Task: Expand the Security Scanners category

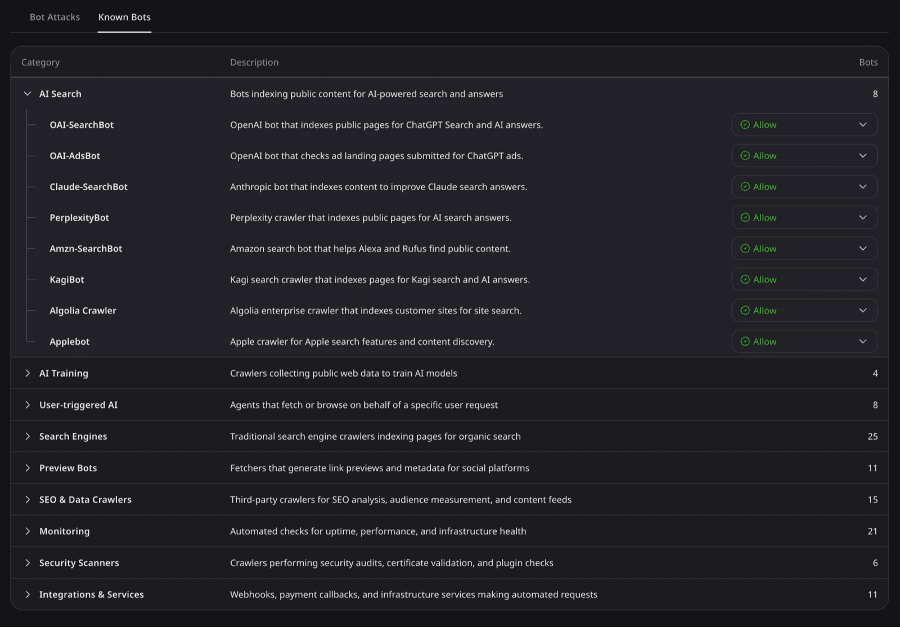Action: [x=27, y=563]
